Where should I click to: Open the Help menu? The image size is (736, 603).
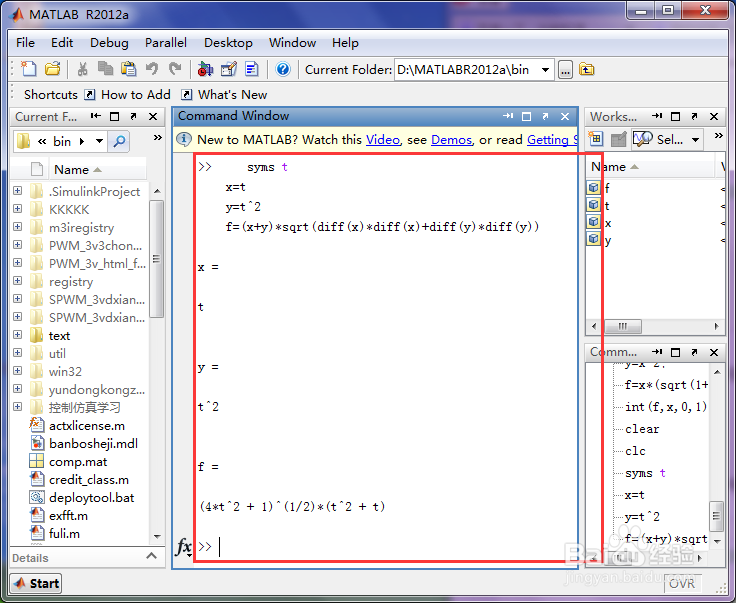(345, 43)
